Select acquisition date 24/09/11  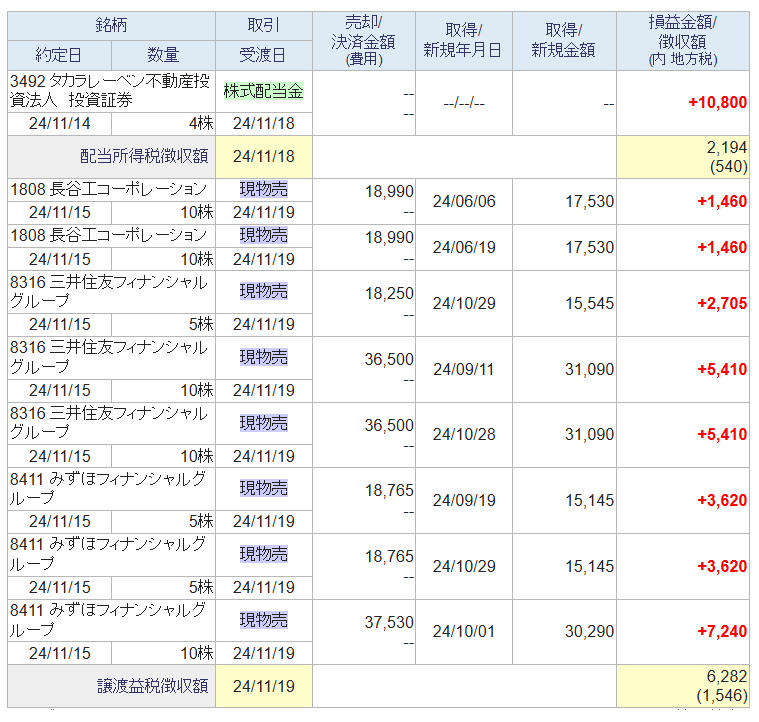(464, 370)
